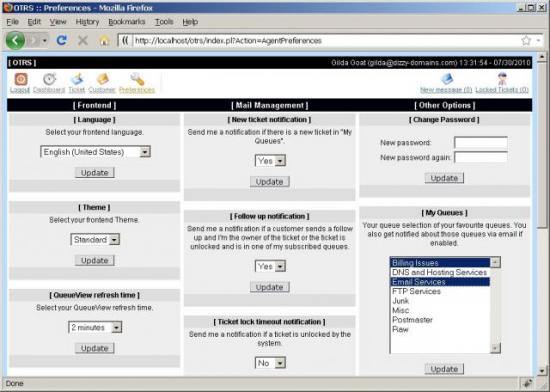Open the Tools menu

pos(164,22)
